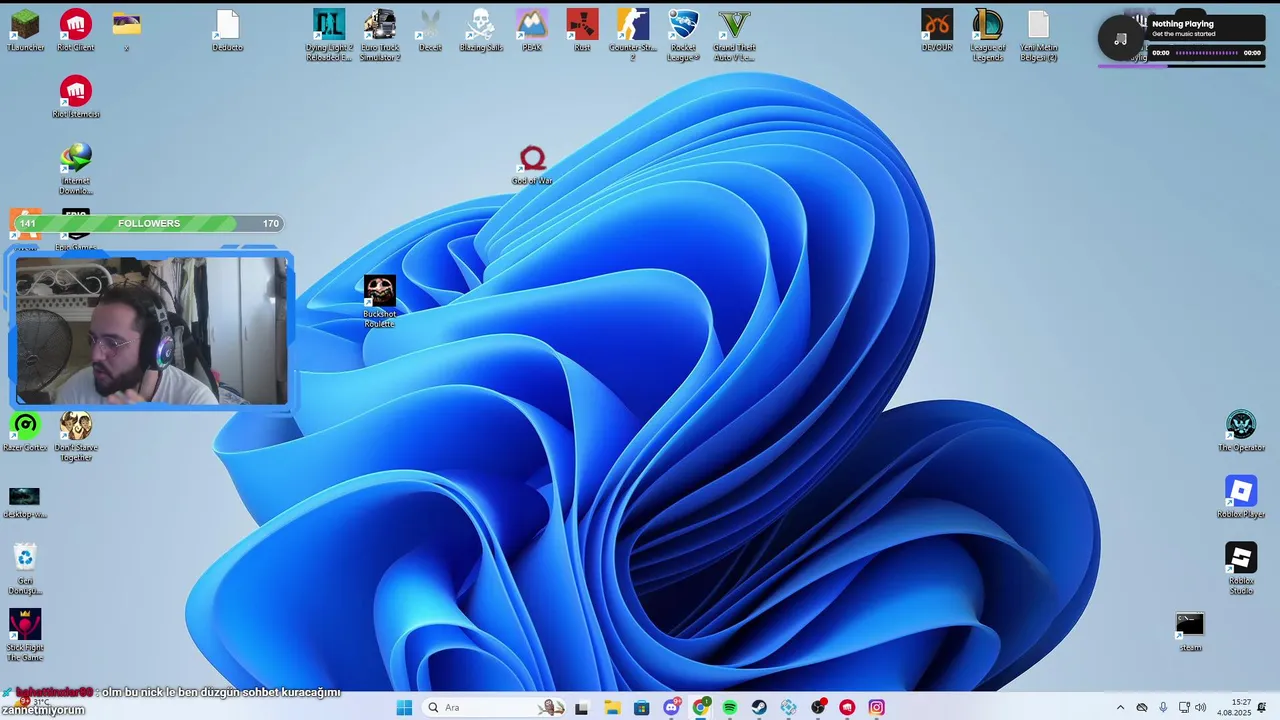
Task: Open Microsoft Store from the taskbar
Action: pos(642,707)
